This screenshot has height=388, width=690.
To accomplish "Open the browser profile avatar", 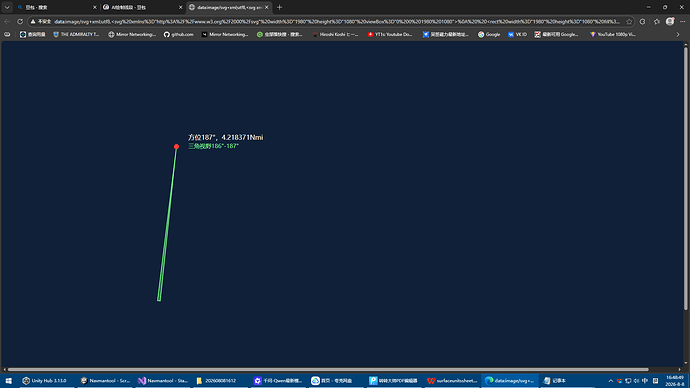I will (670, 21).
